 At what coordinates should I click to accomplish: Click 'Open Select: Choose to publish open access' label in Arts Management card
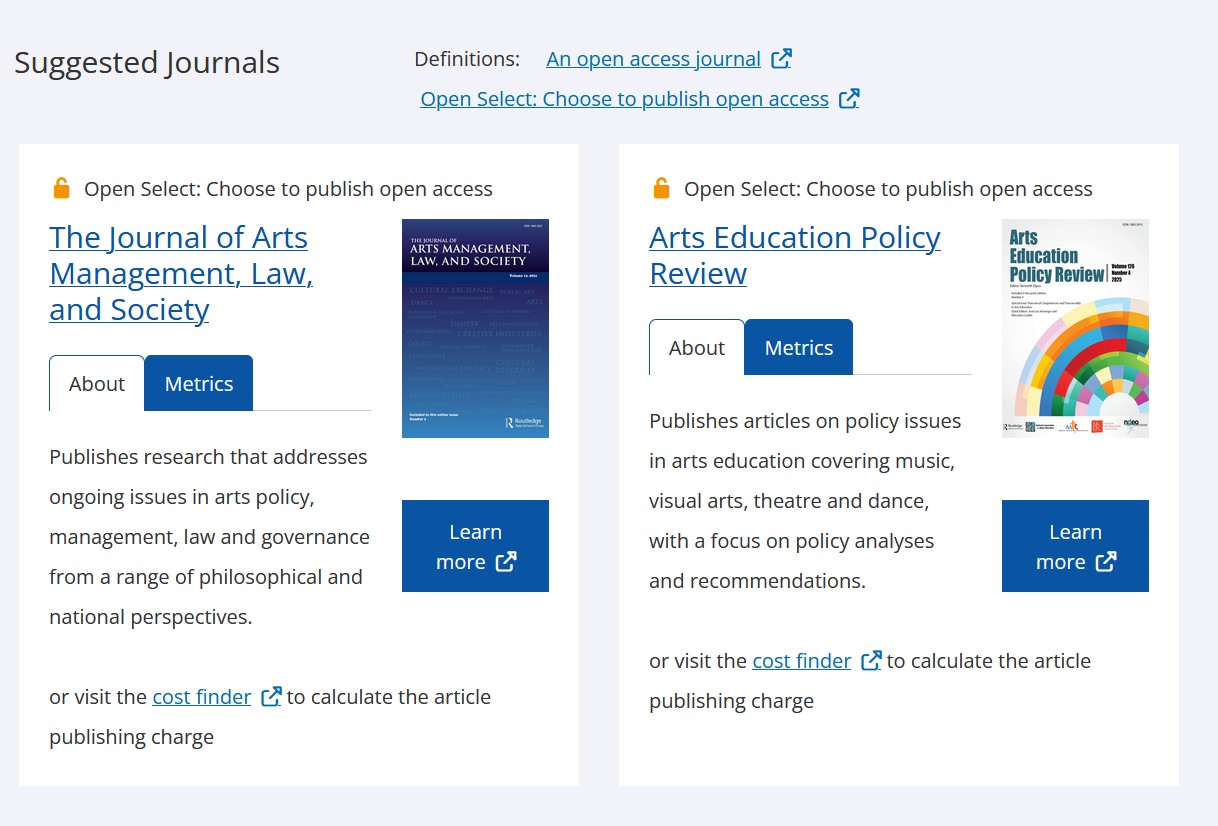pos(288,189)
